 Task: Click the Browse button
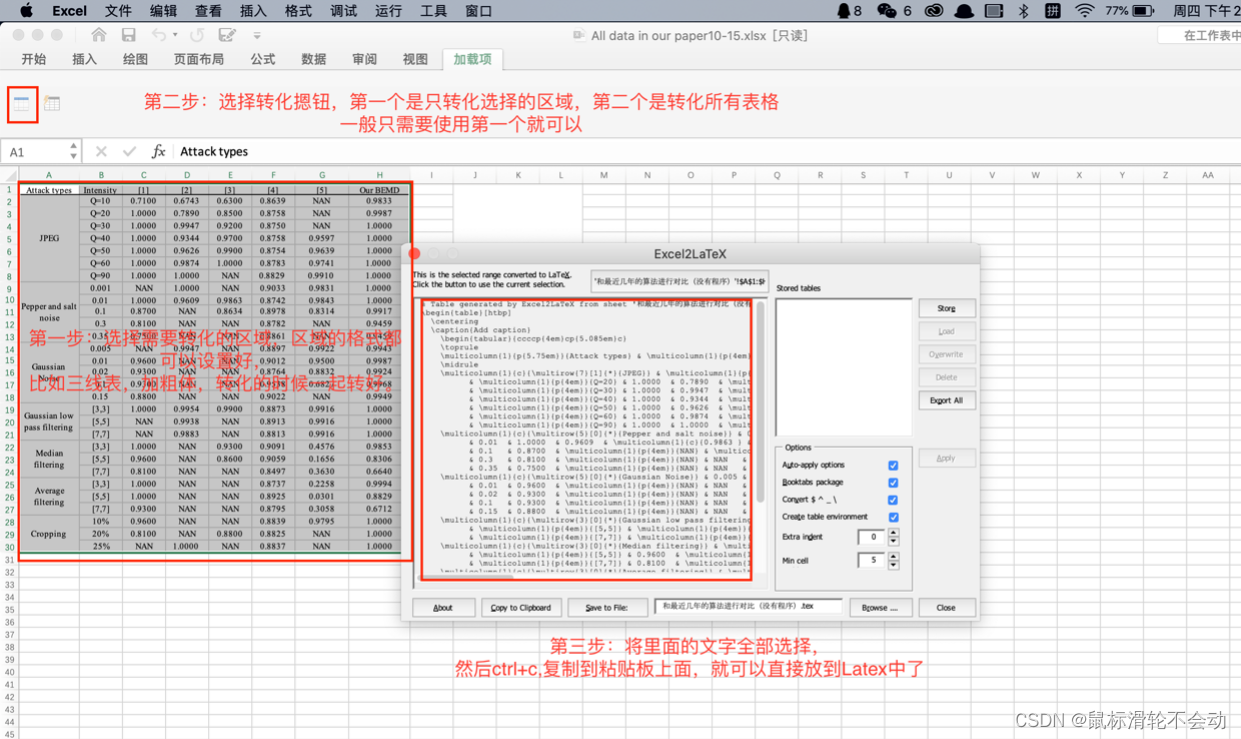880,607
